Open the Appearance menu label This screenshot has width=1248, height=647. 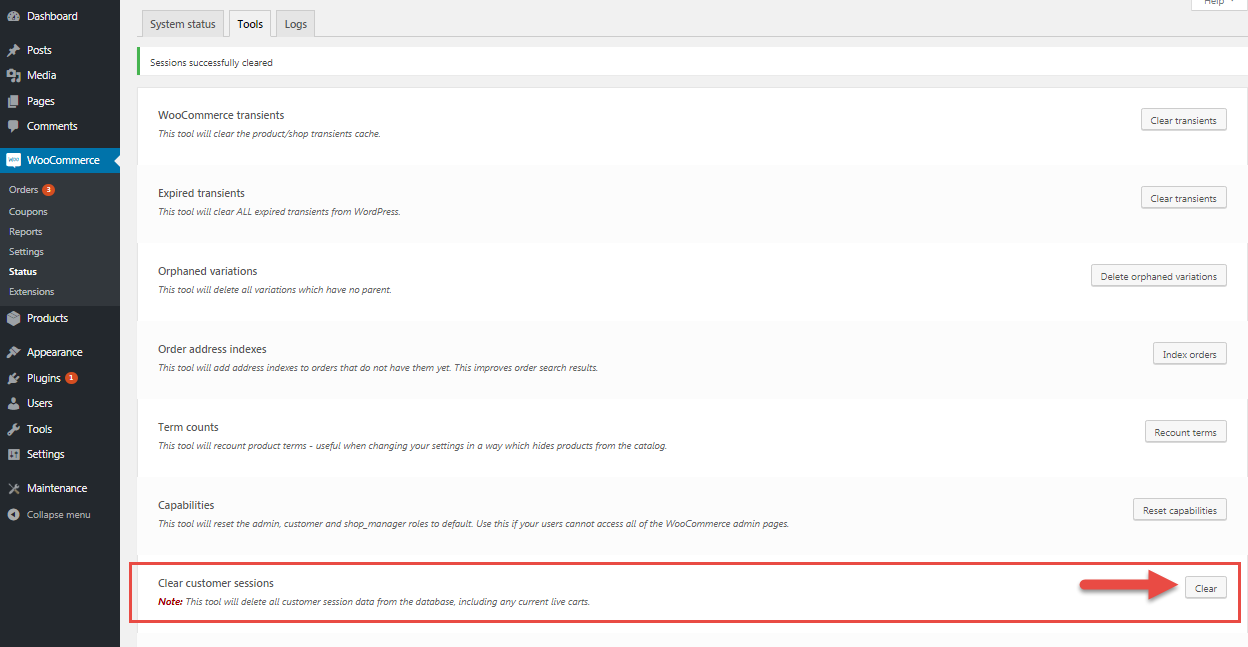point(55,352)
